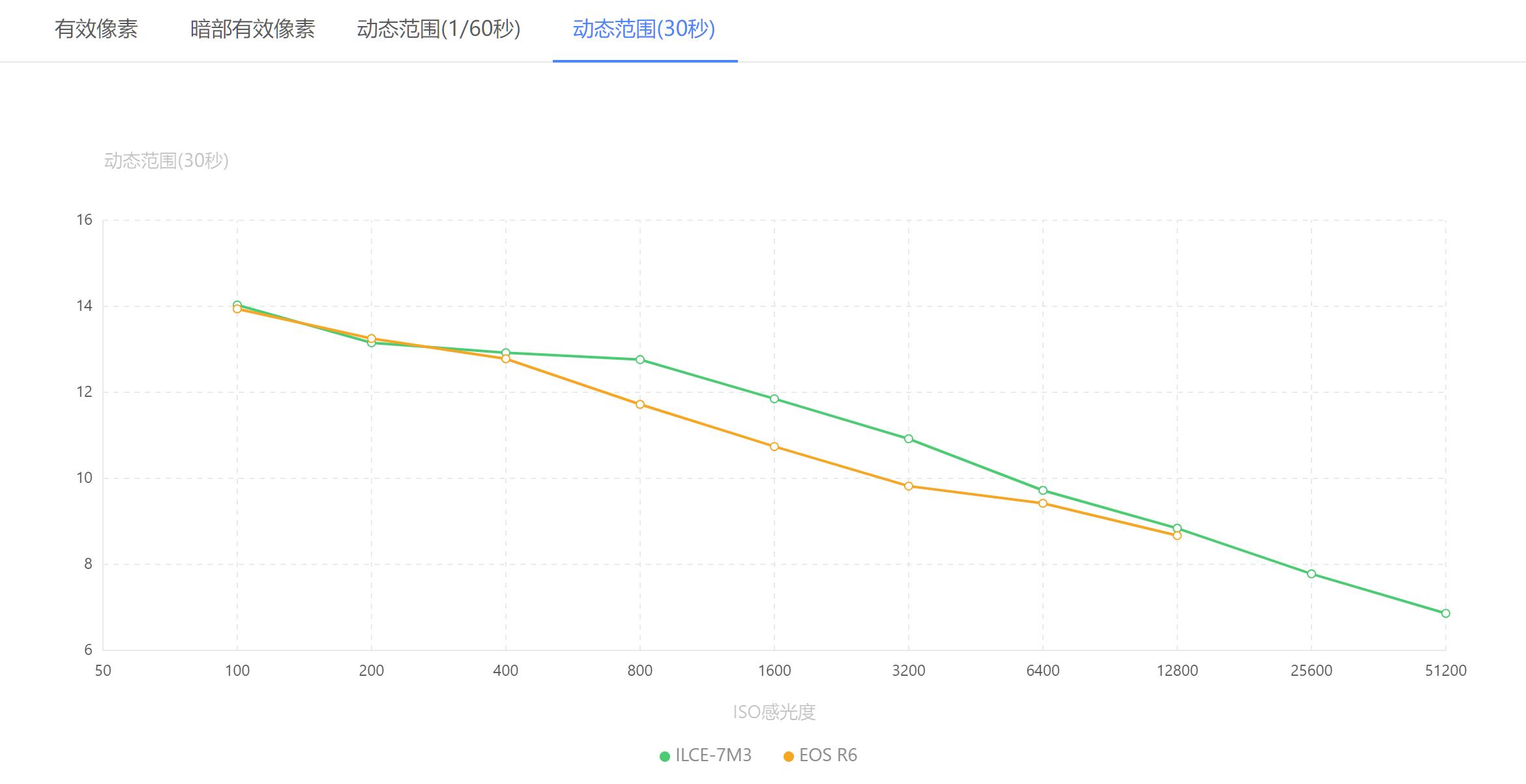This screenshot has height=784, width=1526.
Task: Open the 有效像素 tab
Action: click(x=96, y=29)
